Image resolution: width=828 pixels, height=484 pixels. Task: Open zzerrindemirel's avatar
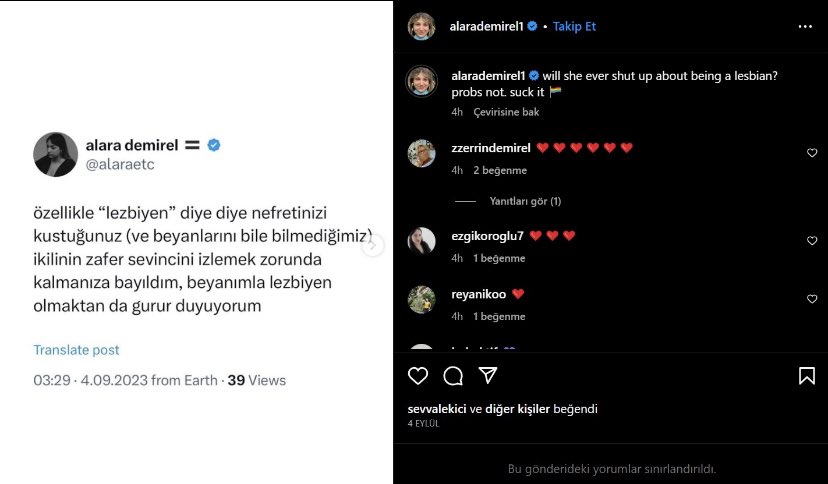click(x=422, y=153)
